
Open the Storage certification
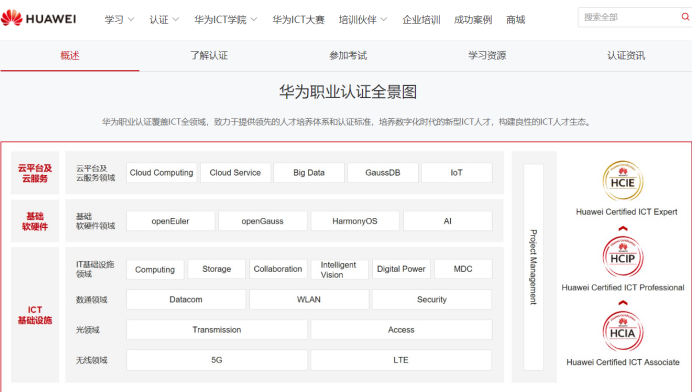click(x=216, y=269)
